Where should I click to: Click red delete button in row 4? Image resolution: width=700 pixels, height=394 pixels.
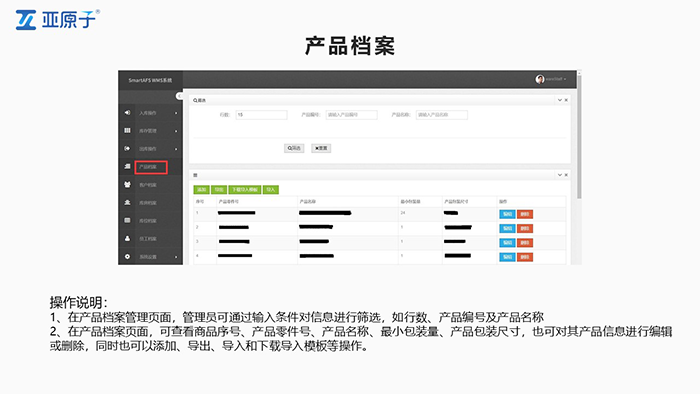525,257
